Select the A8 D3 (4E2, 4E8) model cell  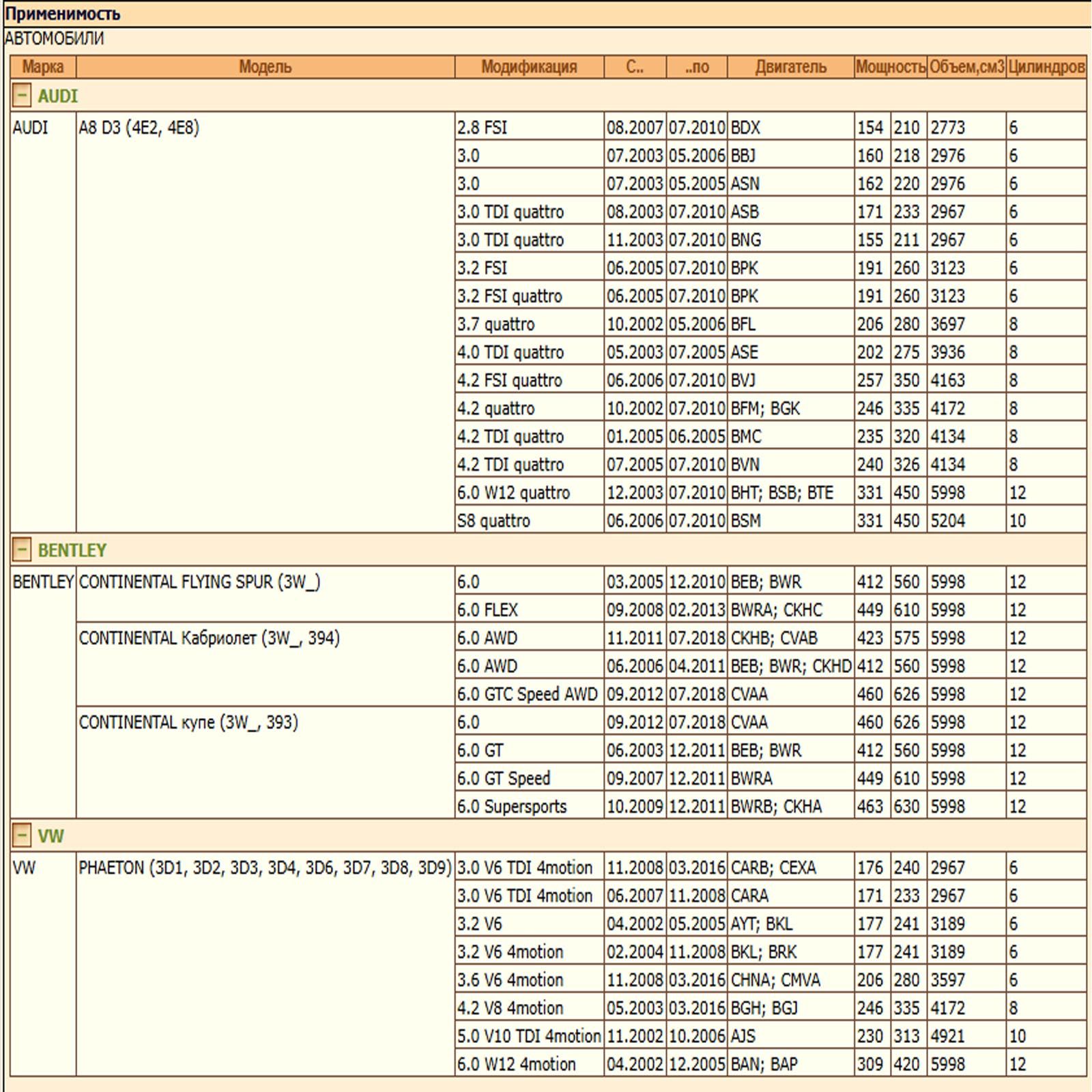(139, 128)
